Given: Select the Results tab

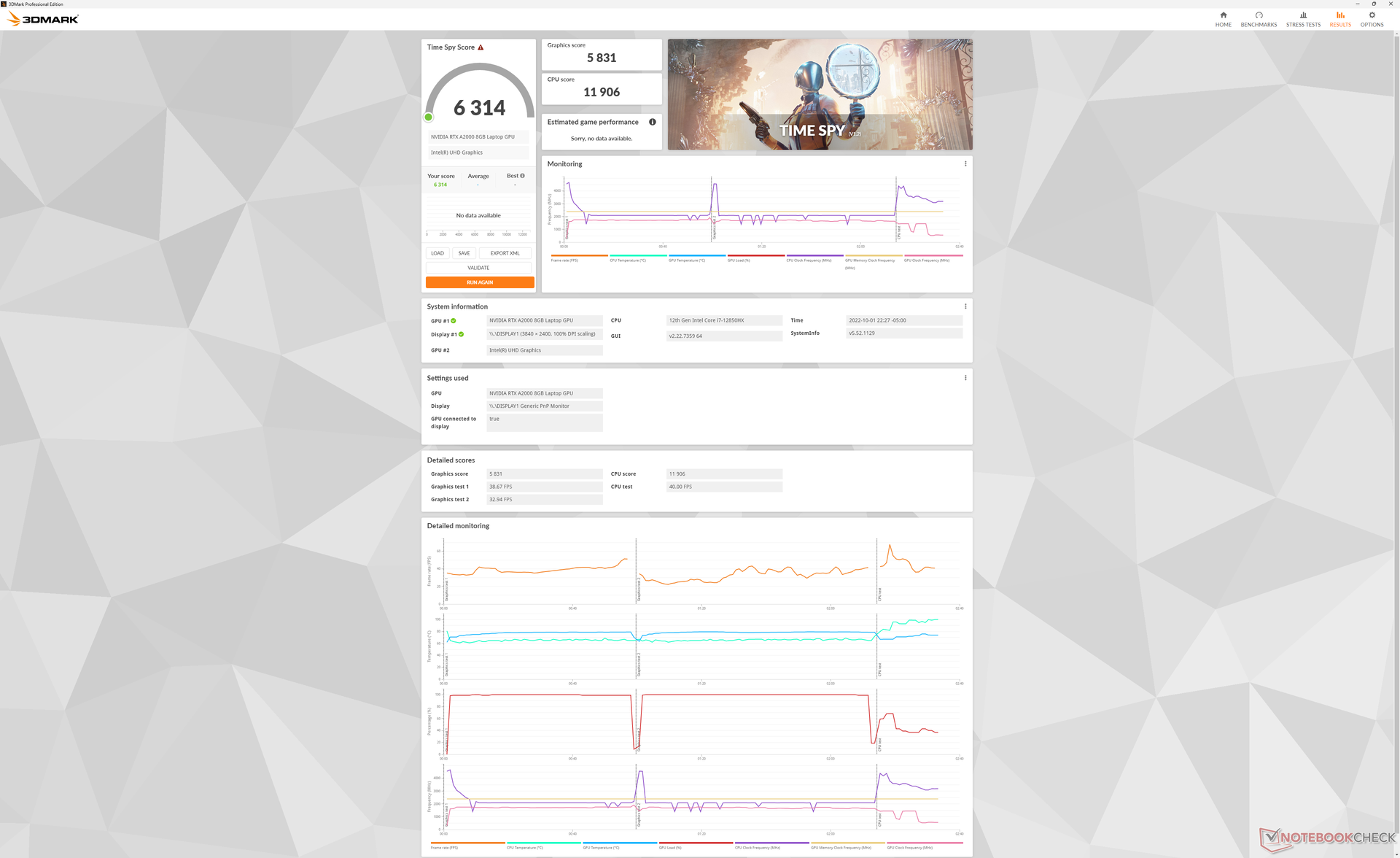Looking at the screenshot, I should [x=1339, y=19].
